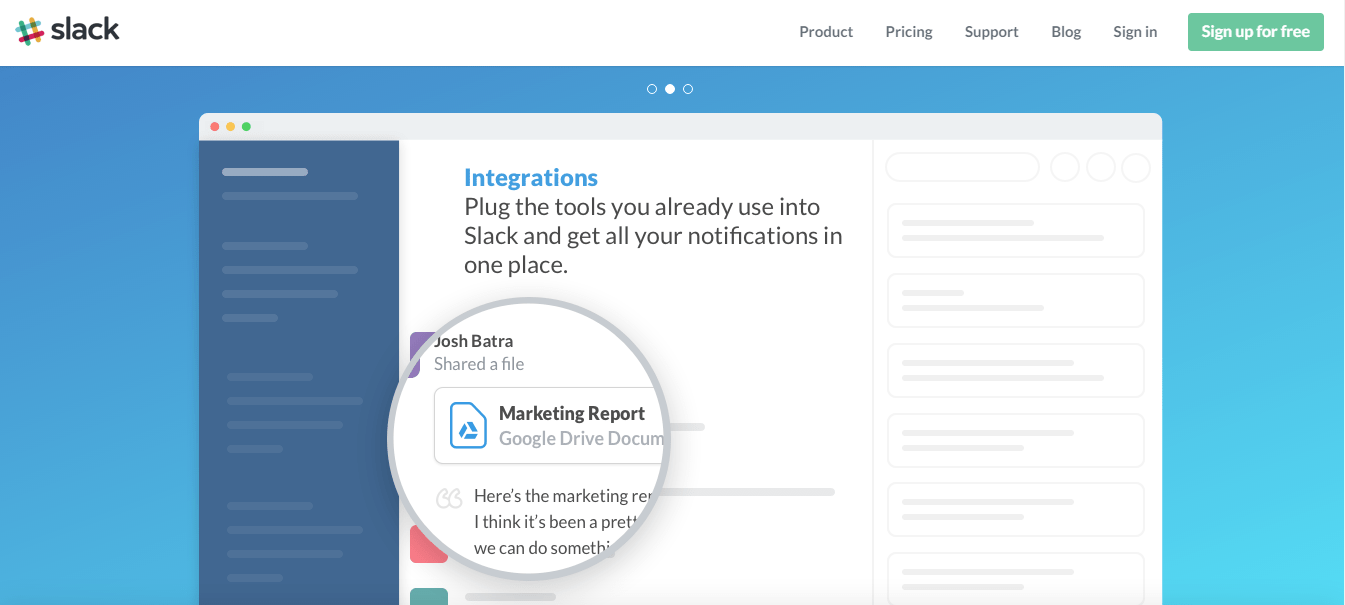Select the last carousel indicator dot
This screenshot has width=1345, height=605.
(x=688, y=89)
